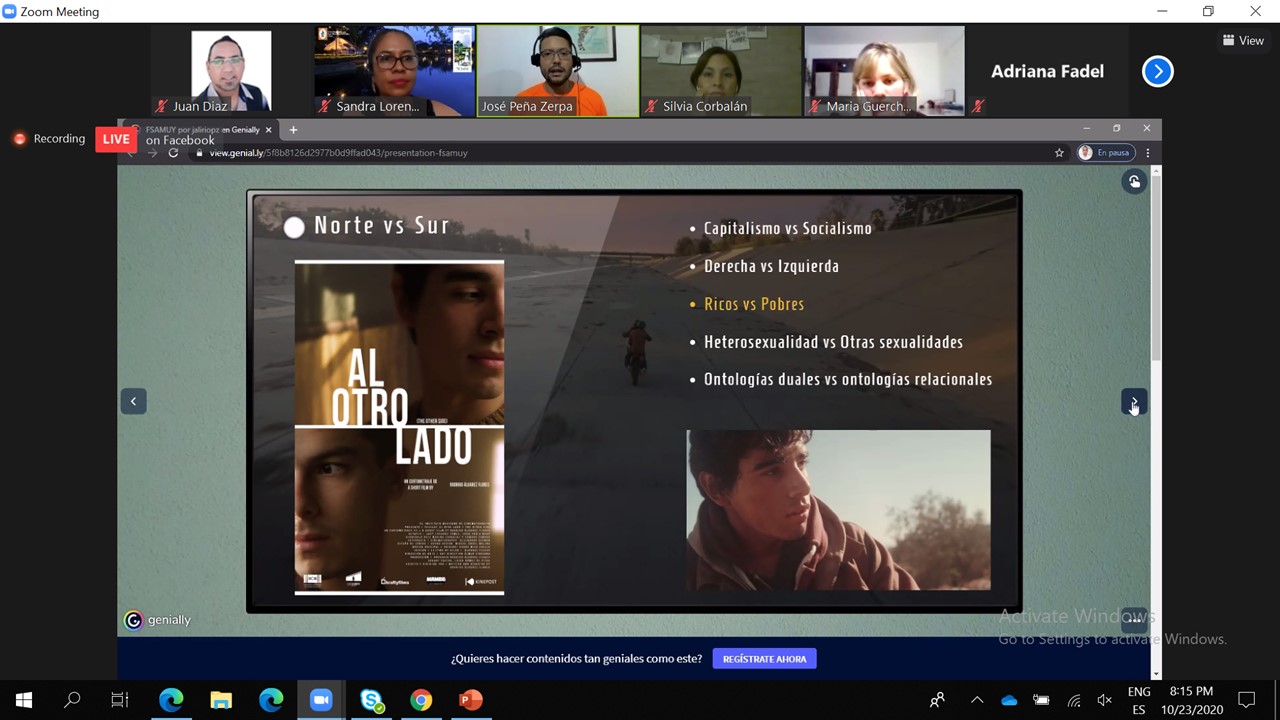This screenshot has height=720, width=1280.
Task: Select Maria Guerch video thumbnail
Action: [884, 71]
